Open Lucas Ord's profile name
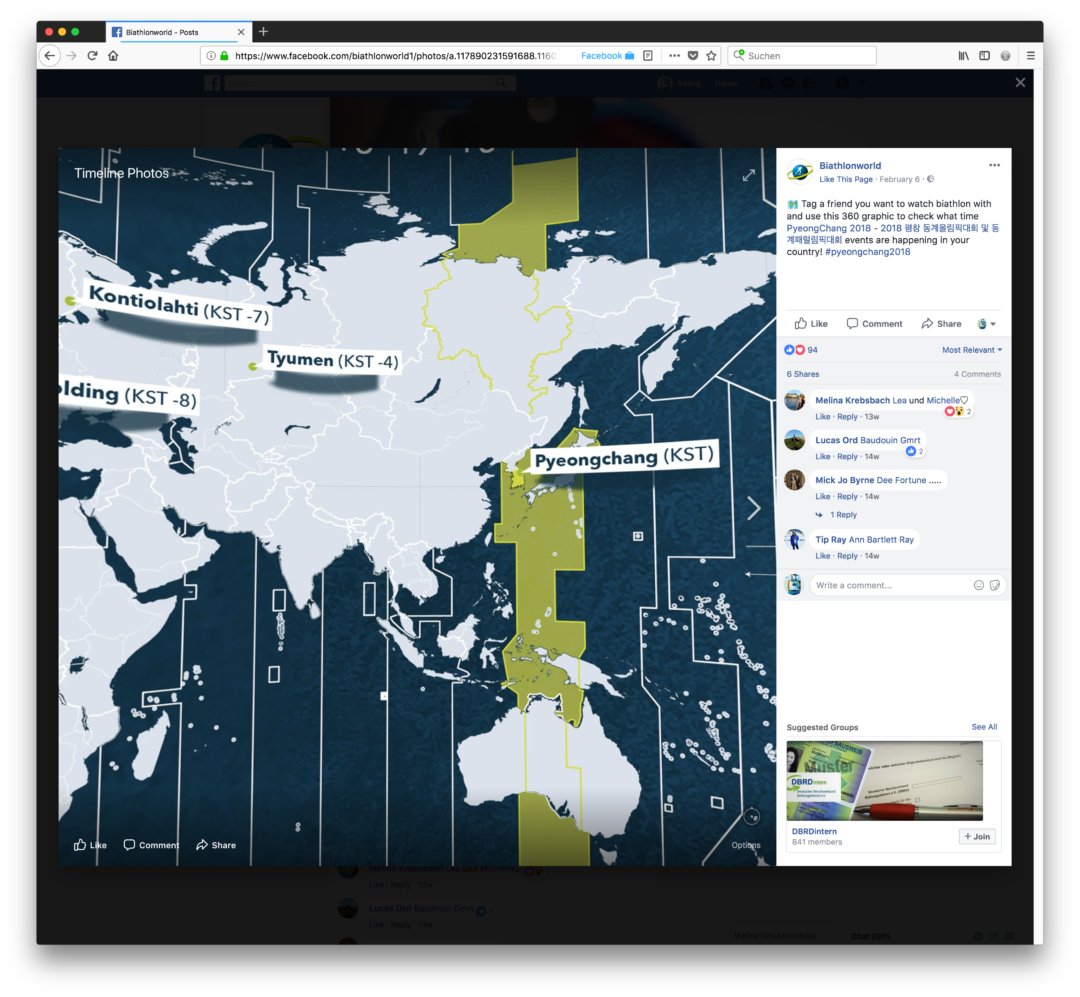The height and width of the screenshot is (997, 1080). click(x=836, y=440)
